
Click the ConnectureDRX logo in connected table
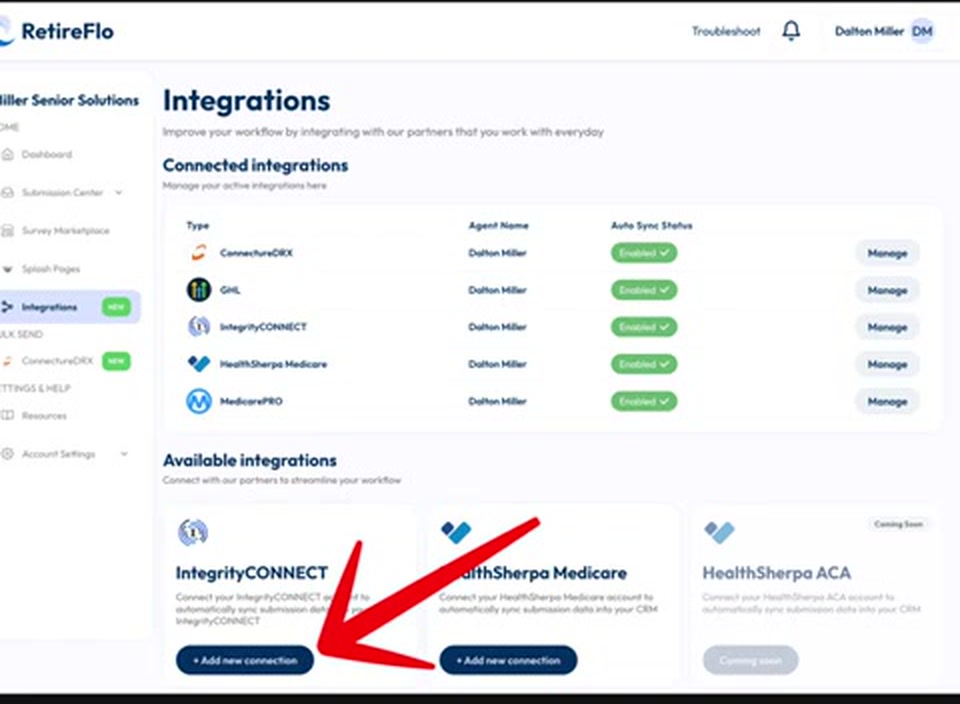point(198,252)
